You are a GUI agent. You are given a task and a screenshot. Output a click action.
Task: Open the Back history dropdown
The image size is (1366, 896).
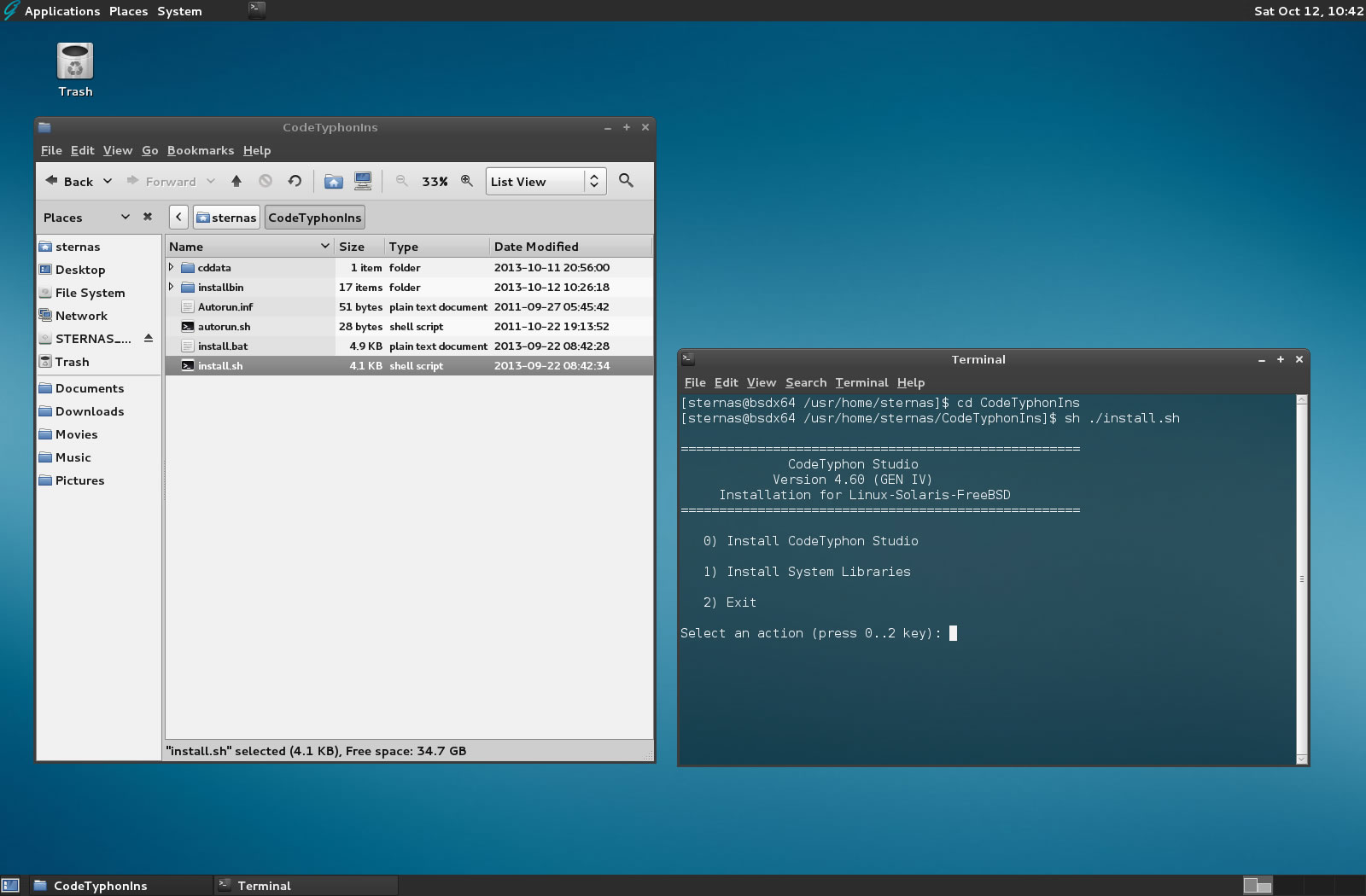point(108,181)
